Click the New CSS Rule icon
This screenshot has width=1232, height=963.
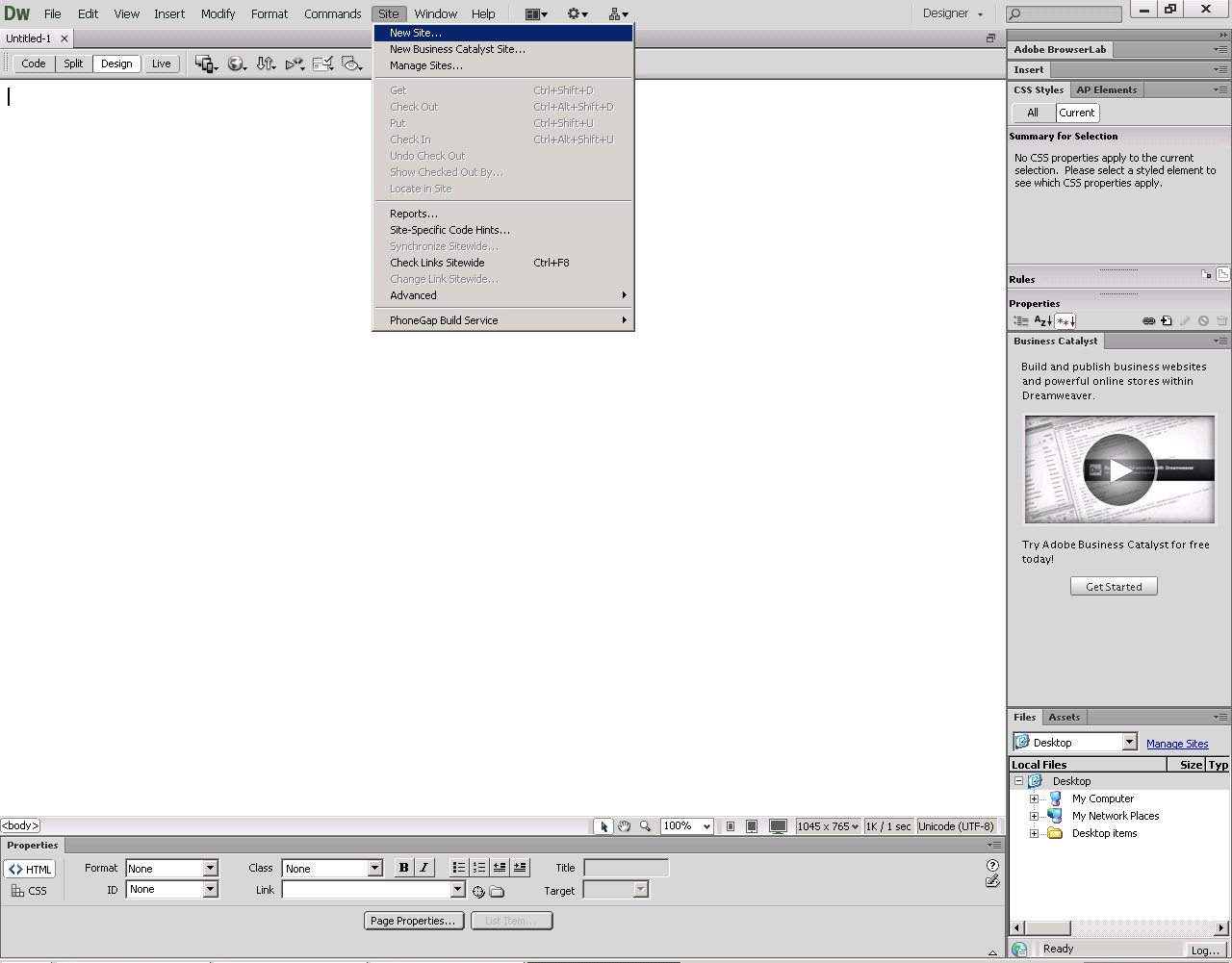tap(1166, 321)
